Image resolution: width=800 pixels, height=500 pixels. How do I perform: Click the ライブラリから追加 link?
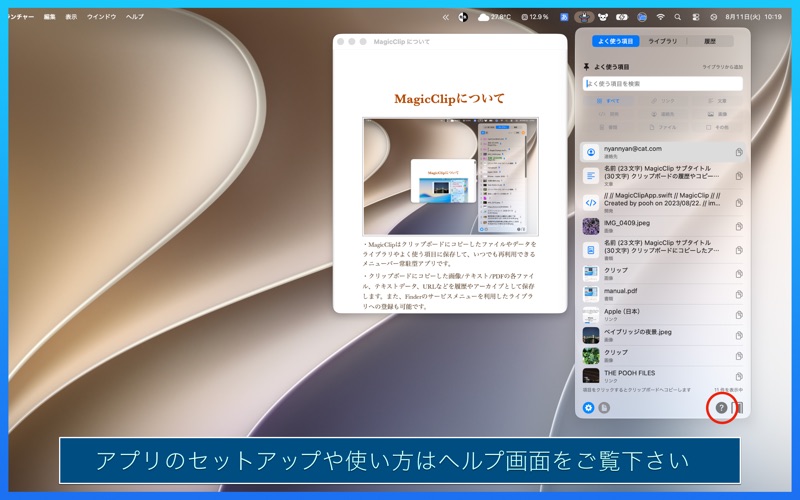point(722,67)
